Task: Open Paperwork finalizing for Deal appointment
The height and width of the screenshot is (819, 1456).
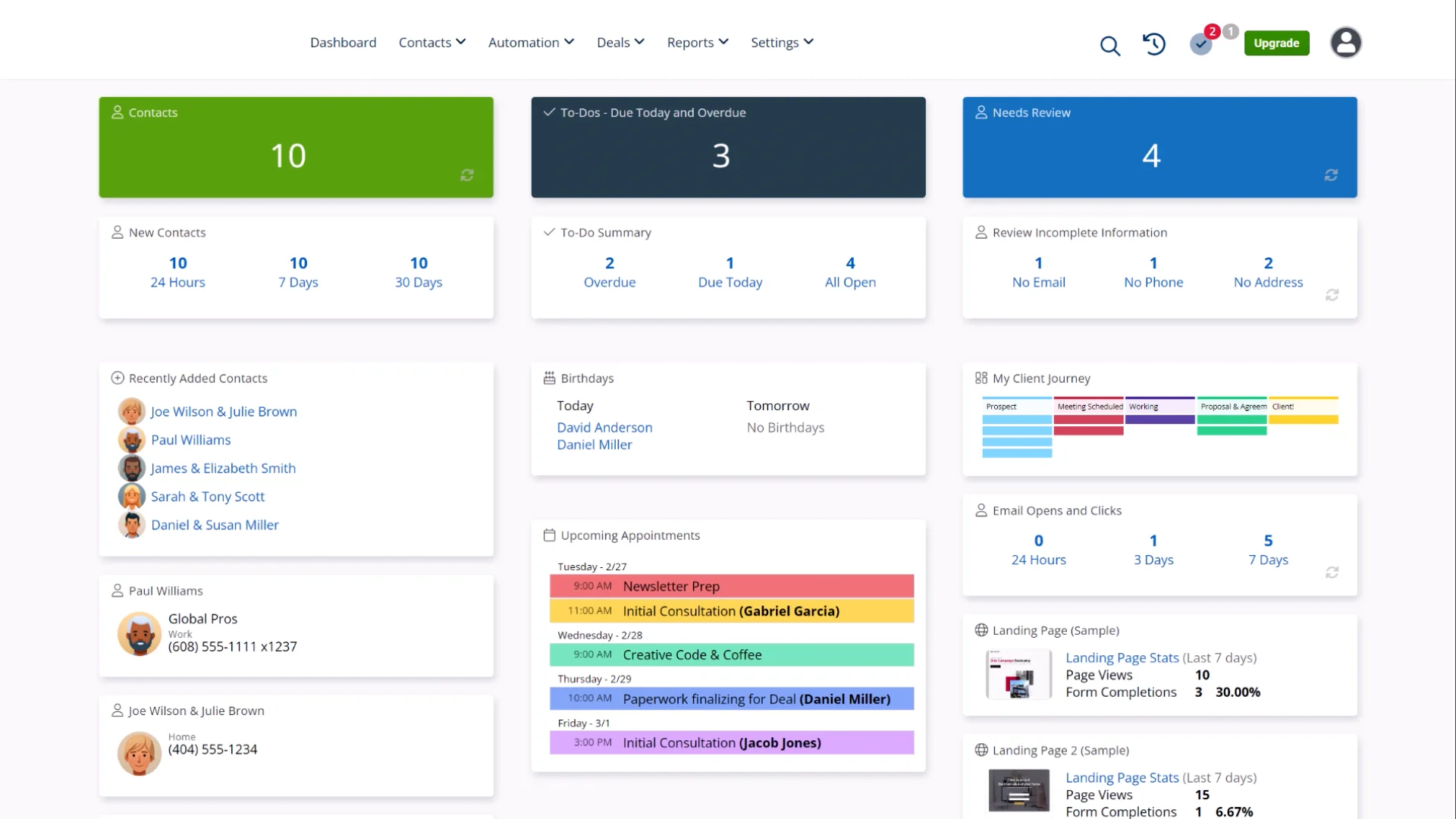Action: pyautogui.click(x=732, y=698)
